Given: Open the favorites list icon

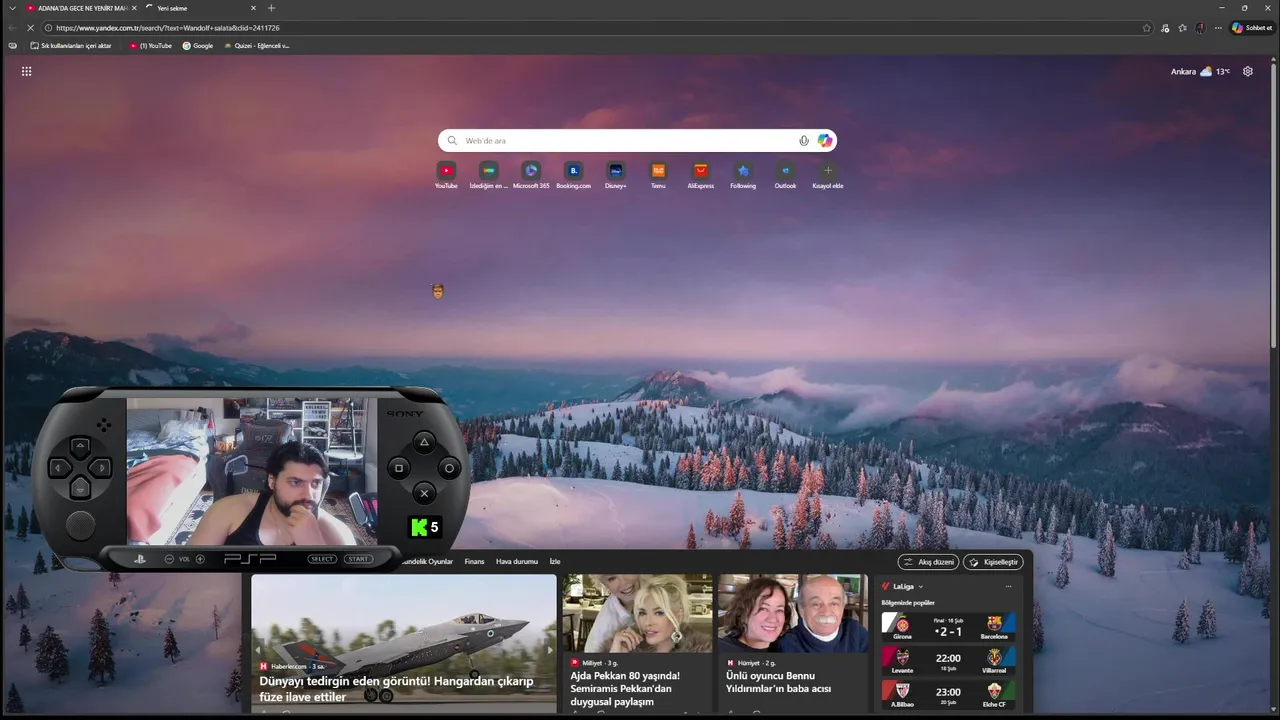Looking at the screenshot, I should [1183, 28].
